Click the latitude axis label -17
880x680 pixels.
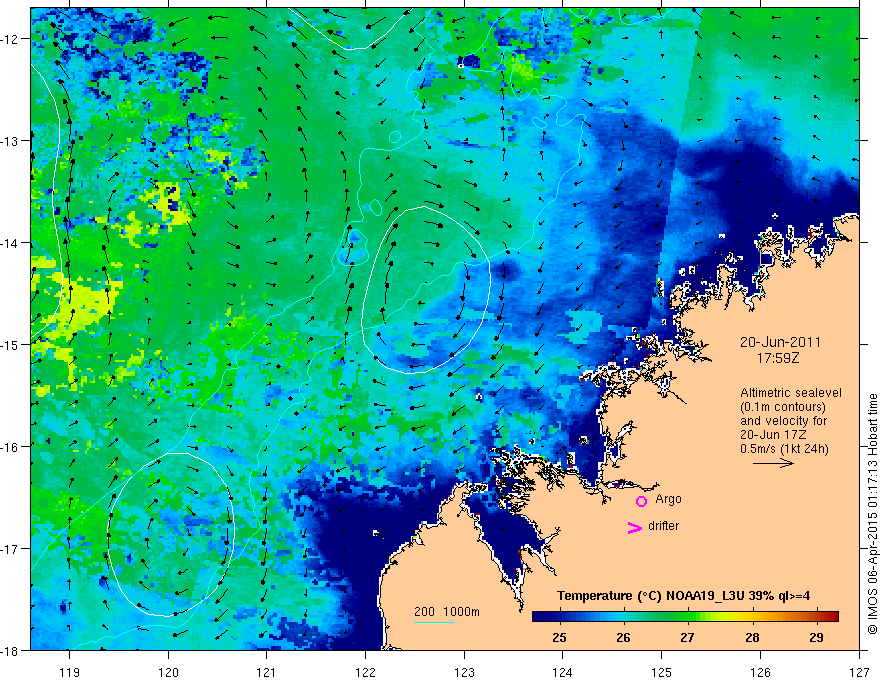10,549
